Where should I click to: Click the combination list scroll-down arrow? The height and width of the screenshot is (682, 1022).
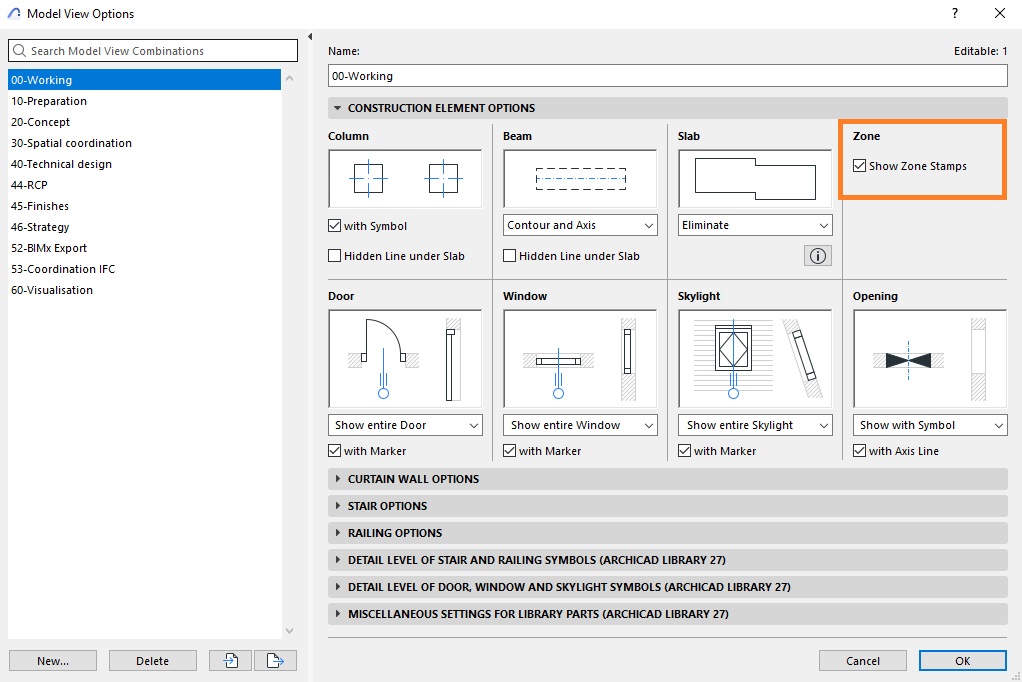pyautogui.click(x=289, y=630)
